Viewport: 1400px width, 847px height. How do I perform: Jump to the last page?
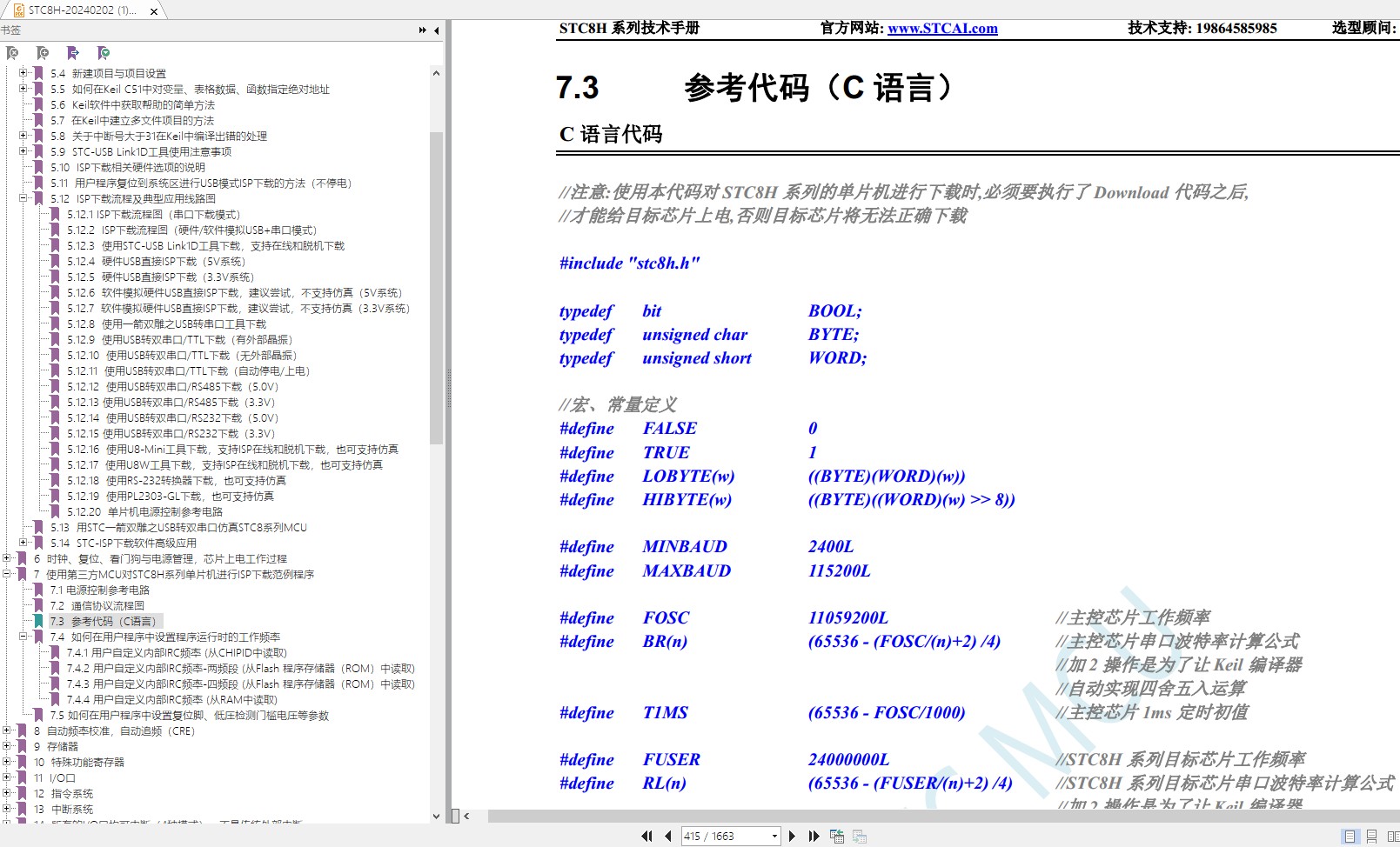tap(814, 837)
